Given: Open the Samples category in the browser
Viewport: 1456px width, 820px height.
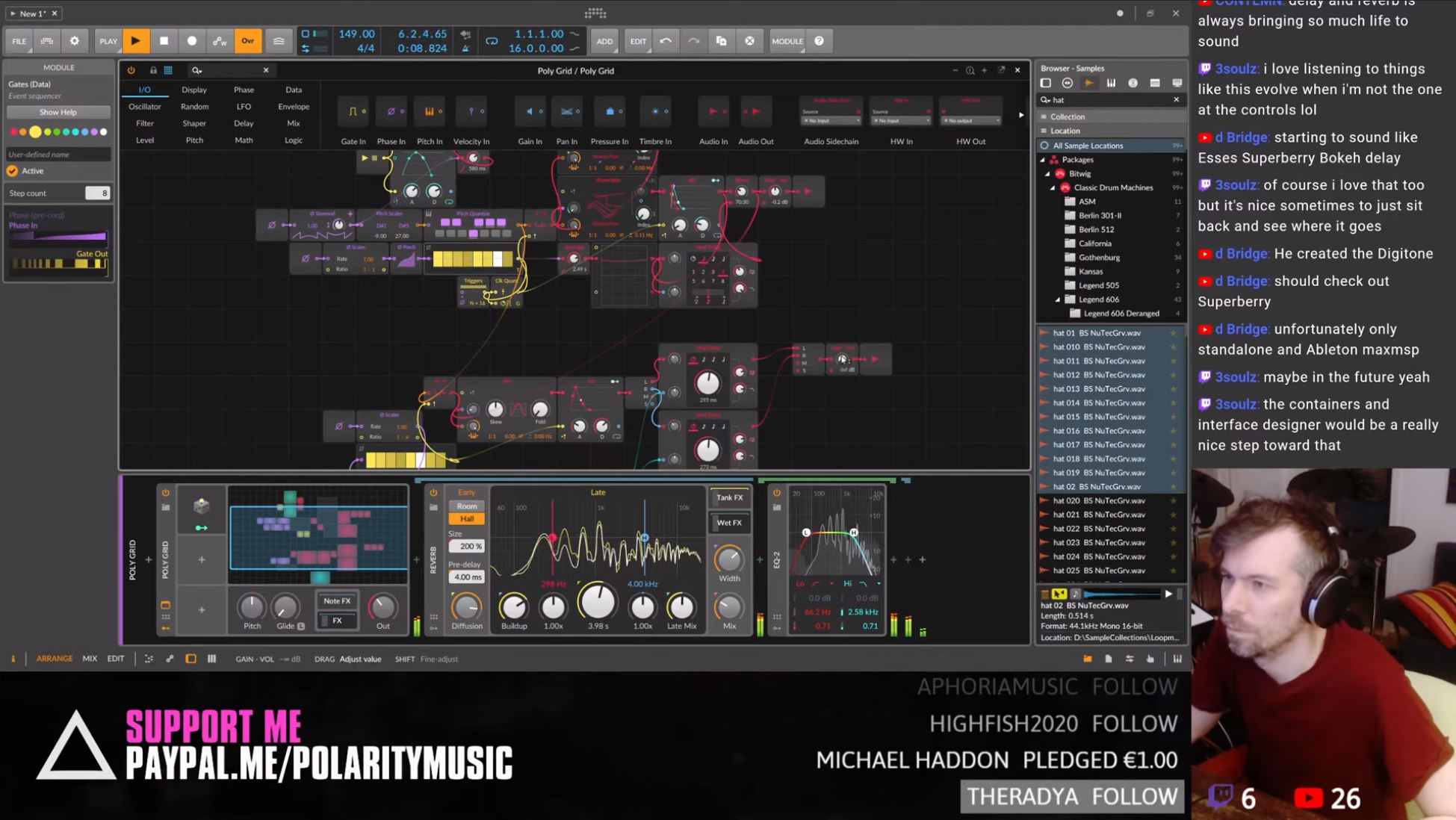Looking at the screenshot, I should click(x=1090, y=83).
